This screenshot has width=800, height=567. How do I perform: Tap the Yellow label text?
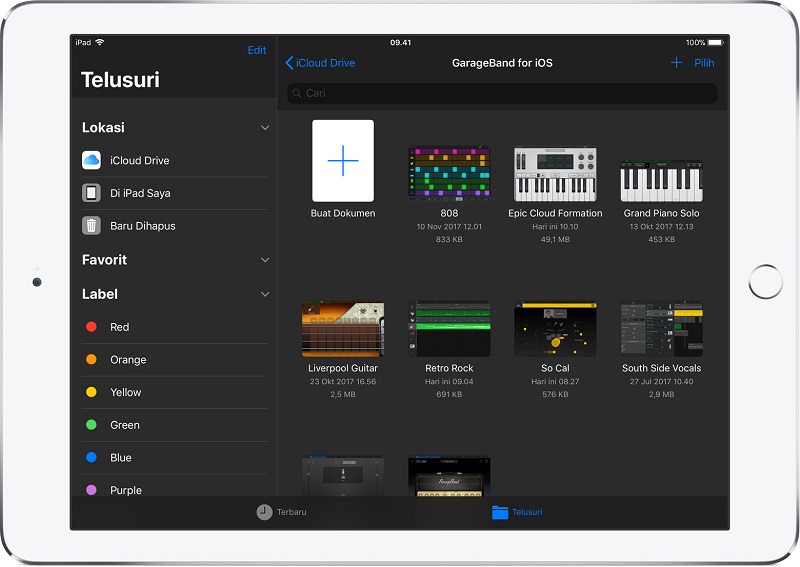[126, 392]
